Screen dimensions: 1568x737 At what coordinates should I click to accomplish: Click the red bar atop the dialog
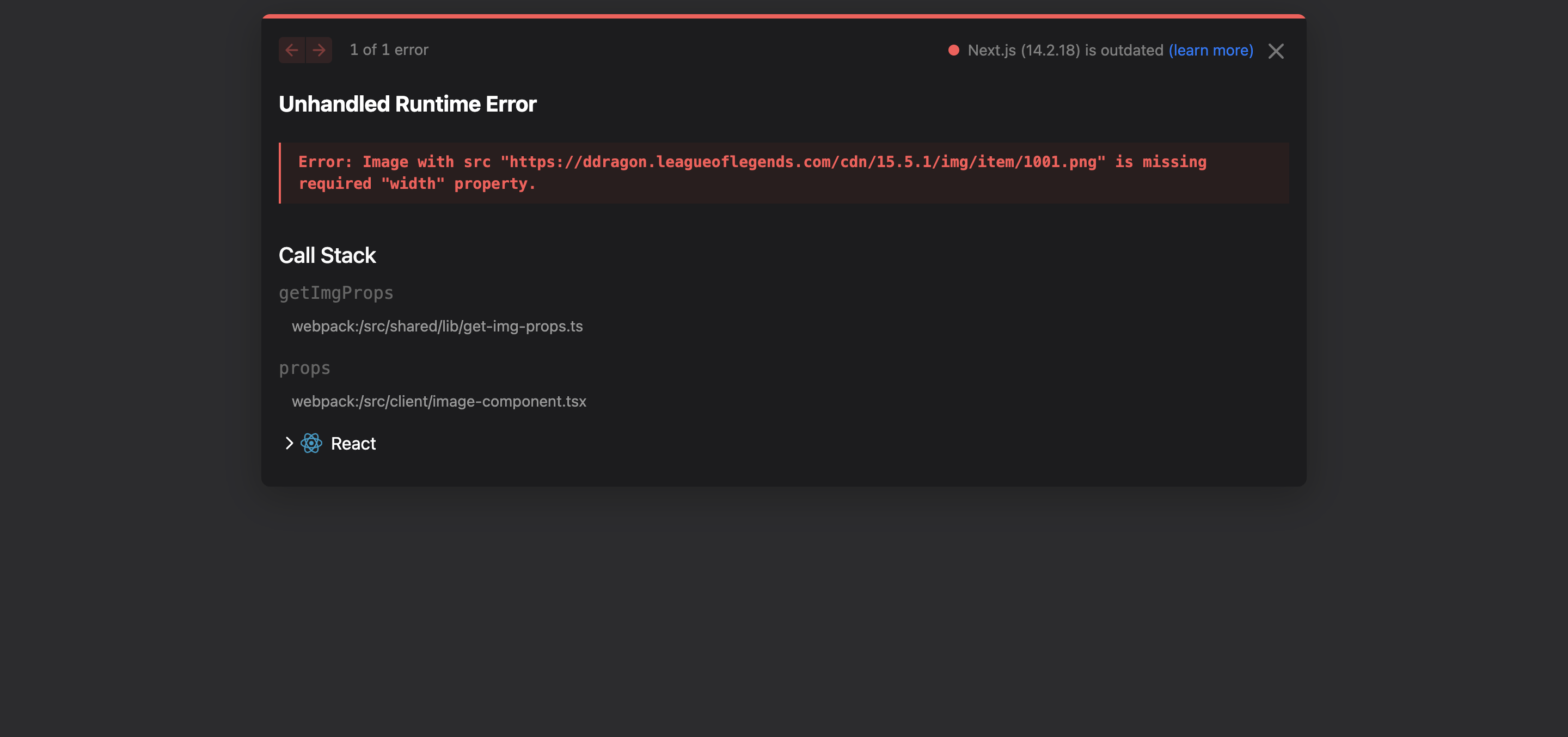click(783, 16)
